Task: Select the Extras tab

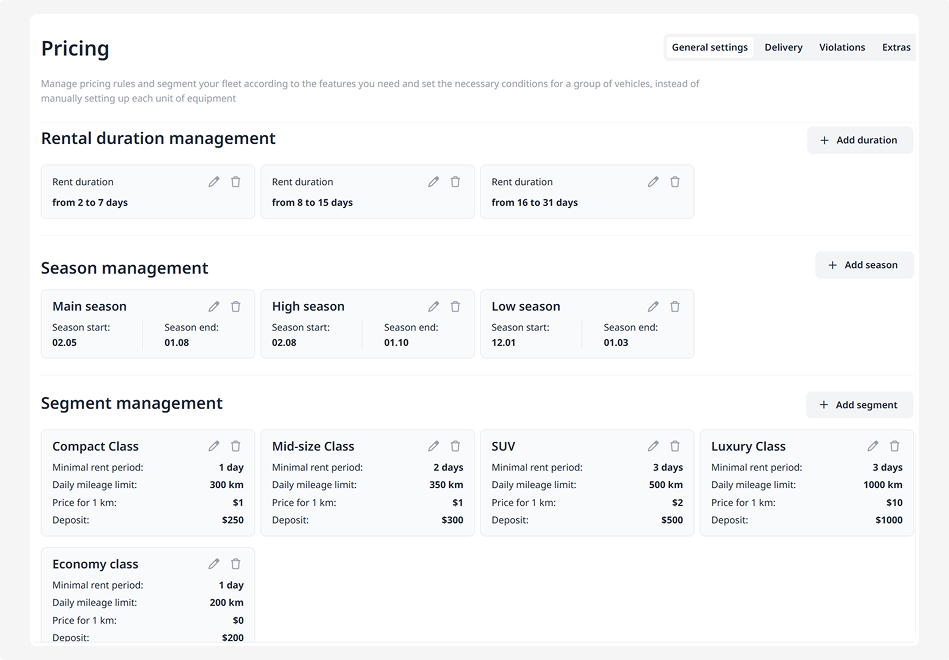Action: pyautogui.click(x=896, y=48)
